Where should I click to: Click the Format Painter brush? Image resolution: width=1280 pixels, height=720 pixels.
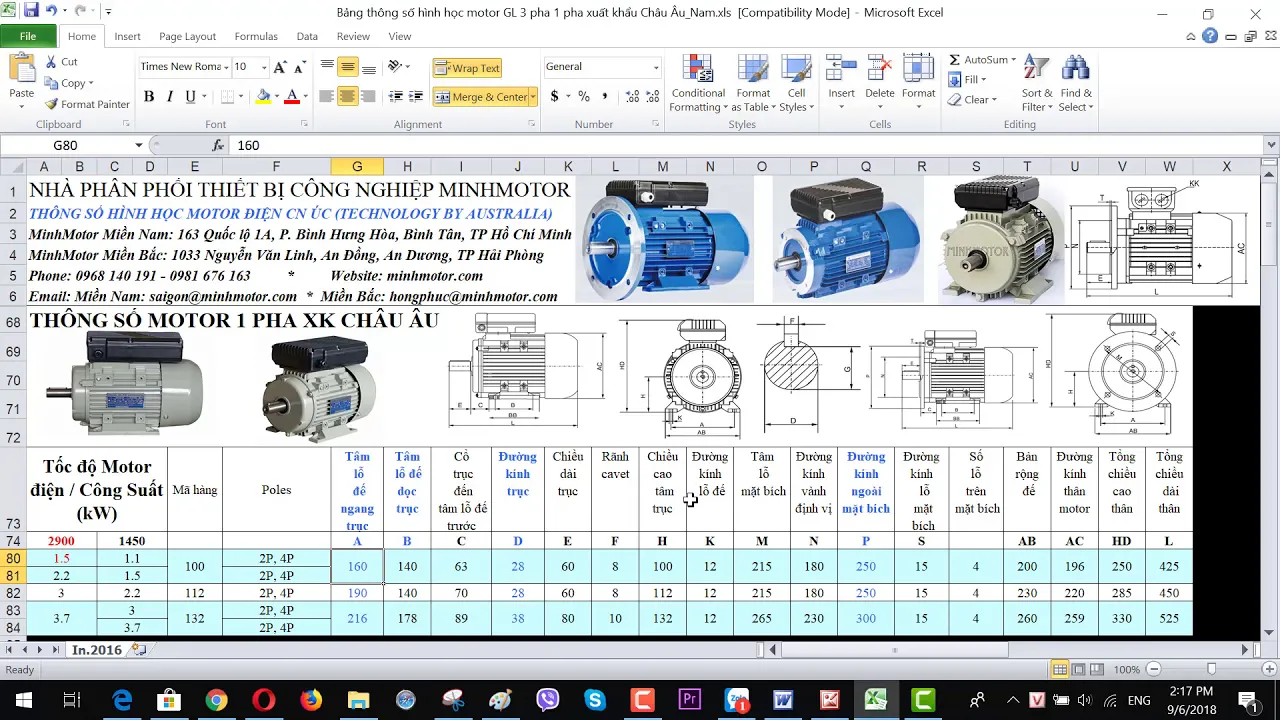[x=87, y=104]
